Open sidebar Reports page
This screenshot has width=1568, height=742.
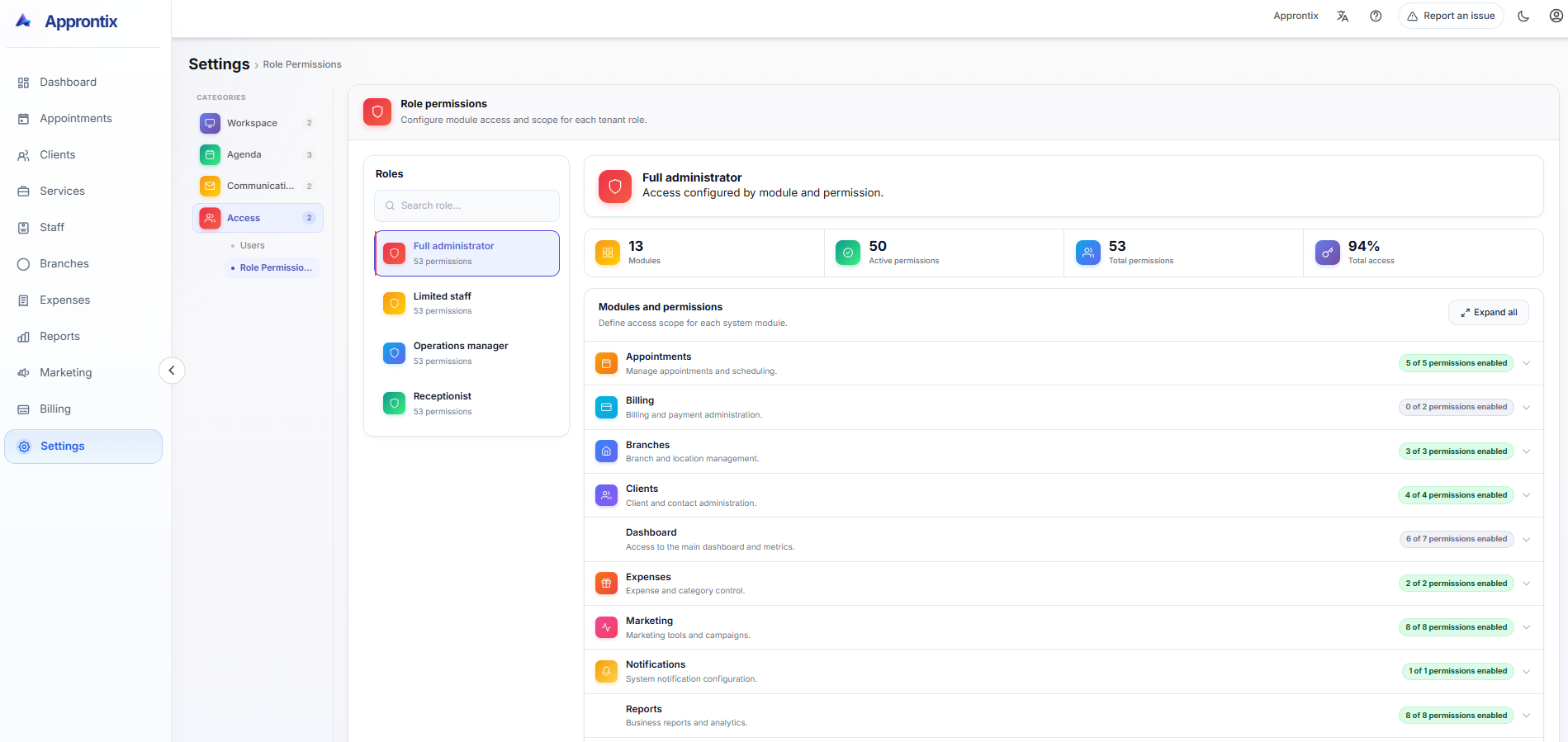pyautogui.click(x=83, y=336)
